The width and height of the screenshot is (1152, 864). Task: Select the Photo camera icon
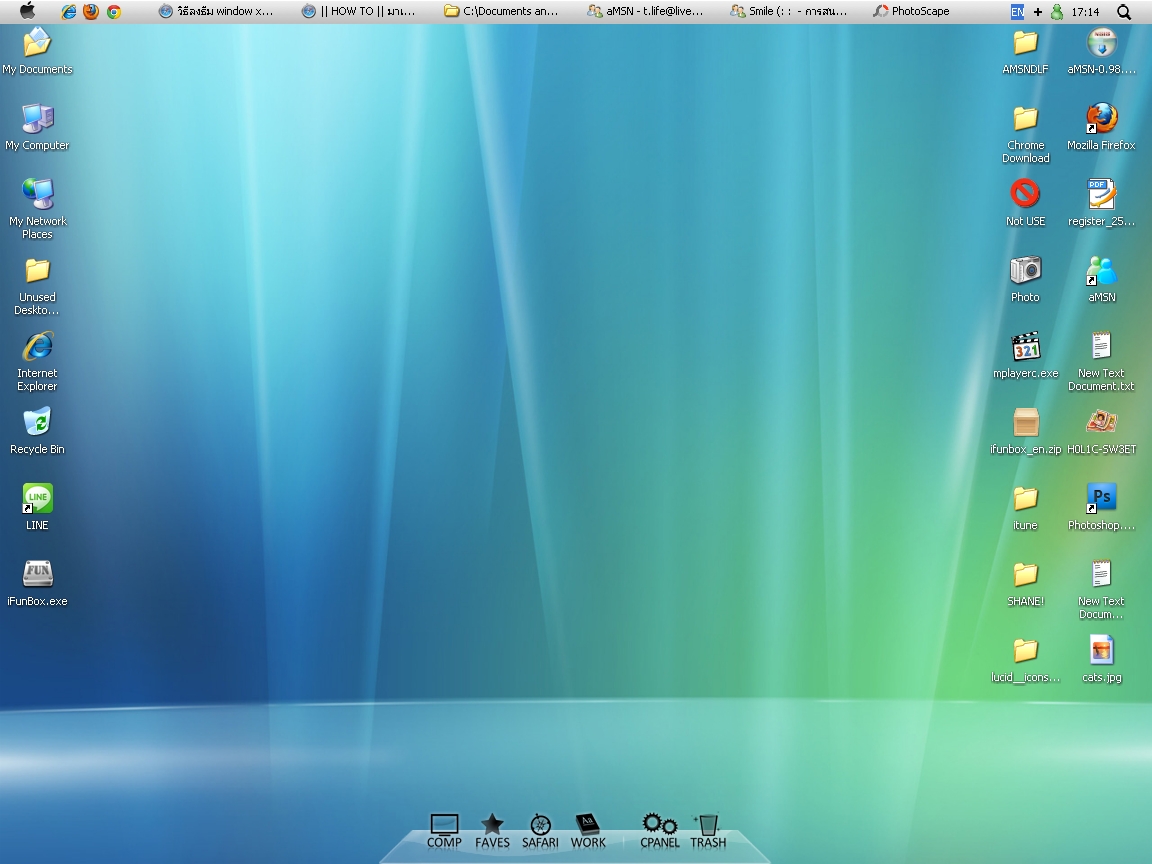[x=1026, y=279]
